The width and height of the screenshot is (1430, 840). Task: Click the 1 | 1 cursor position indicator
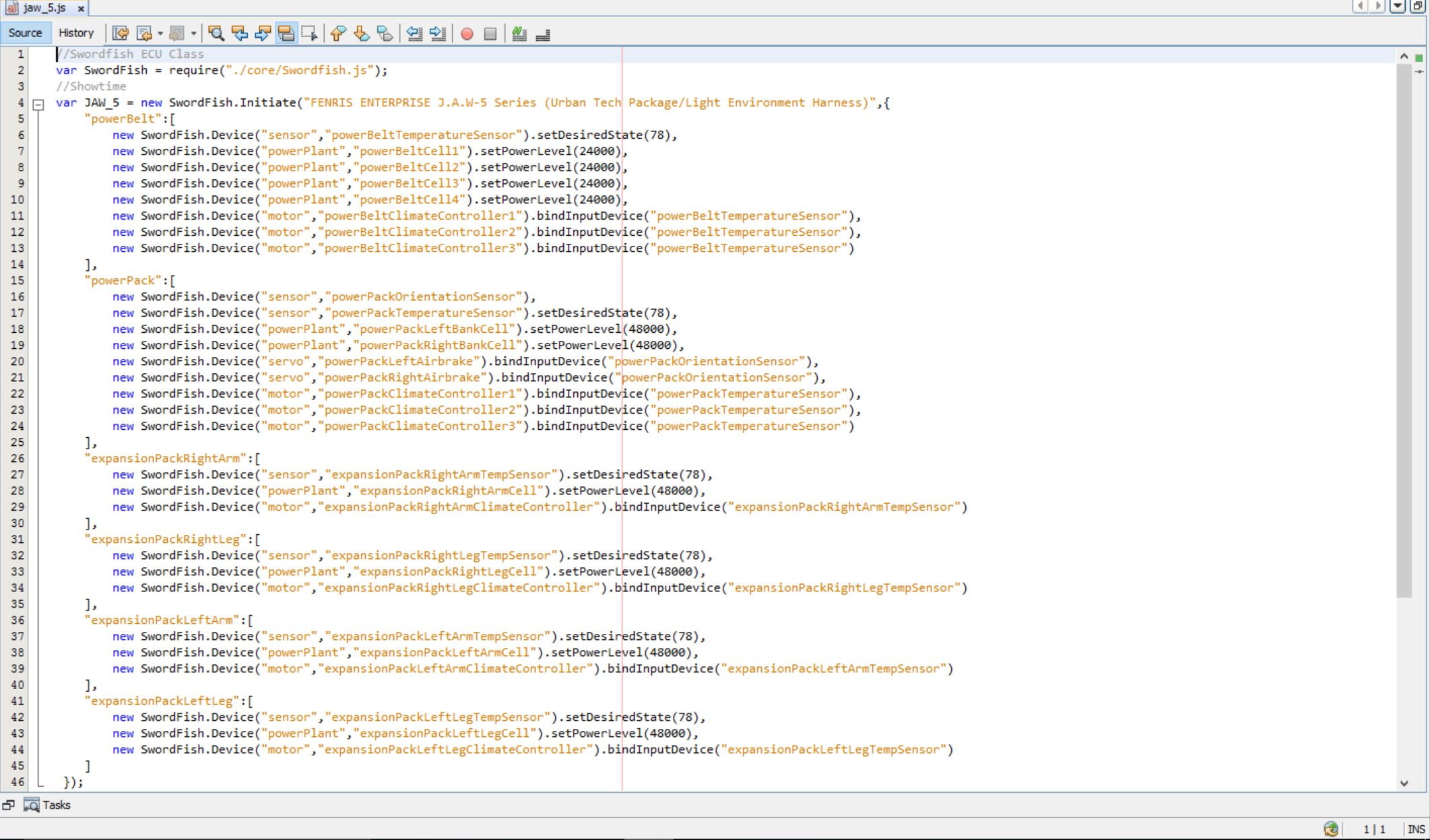click(1374, 829)
